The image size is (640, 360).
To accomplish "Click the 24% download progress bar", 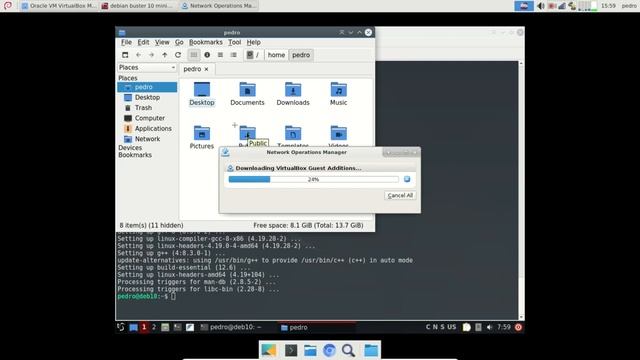I will (x=313, y=179).
